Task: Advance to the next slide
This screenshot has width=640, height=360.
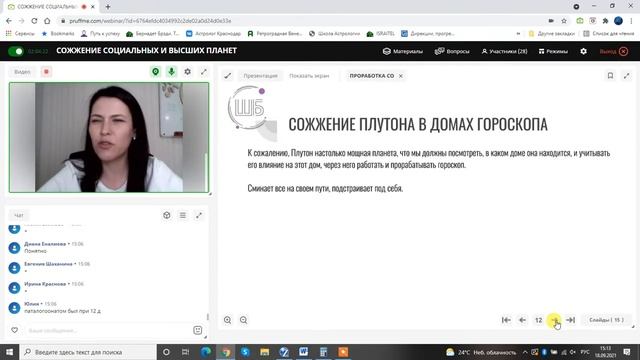Action: 554,320
